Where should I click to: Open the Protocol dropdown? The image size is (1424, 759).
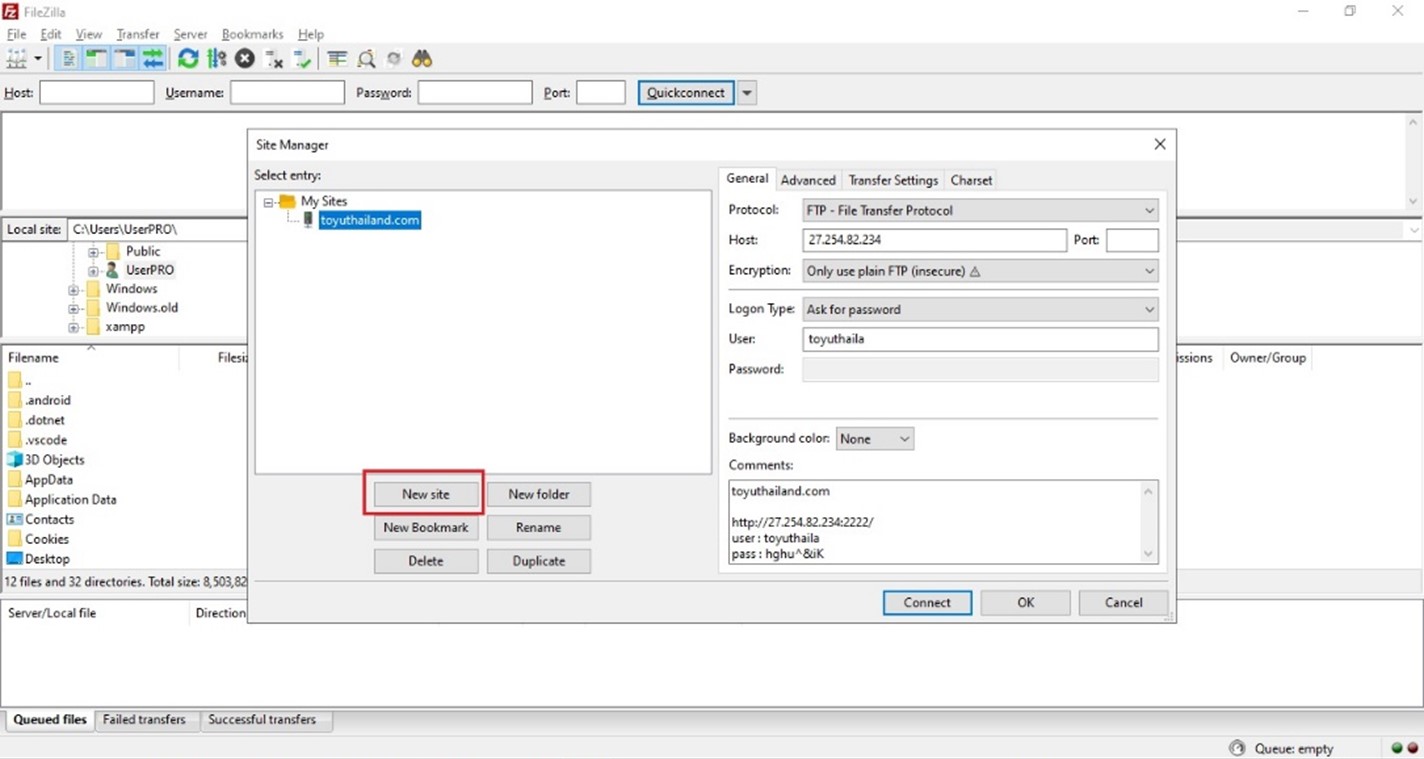(980, 211)
